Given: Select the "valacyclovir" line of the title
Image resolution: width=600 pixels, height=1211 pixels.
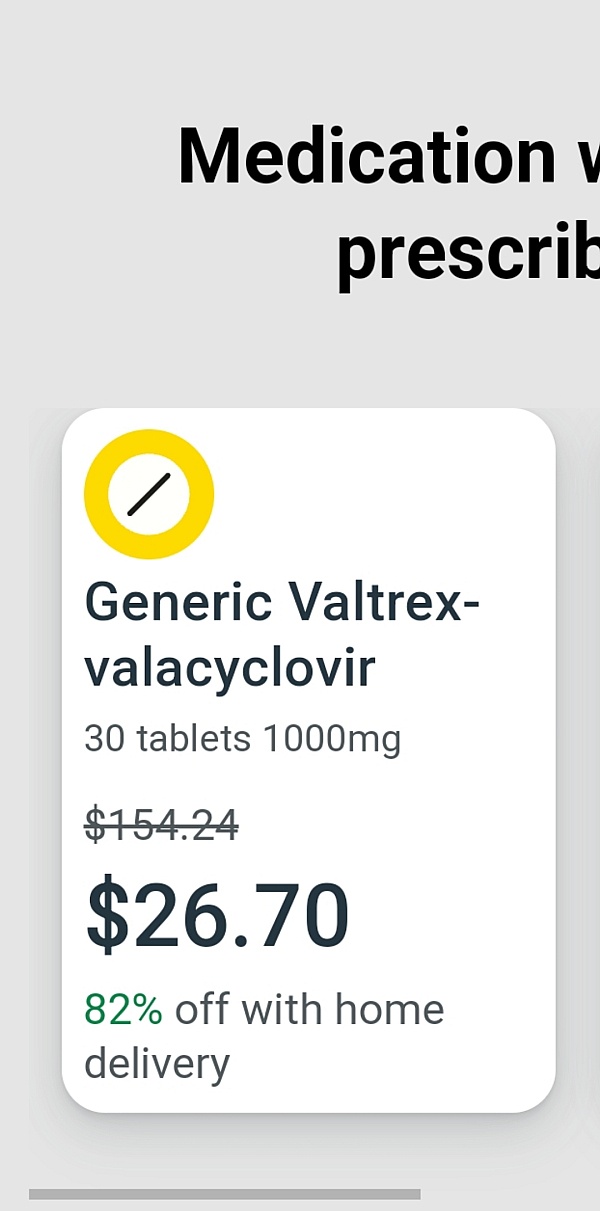Looking at the screenshot, I should (x=229, y=668).
